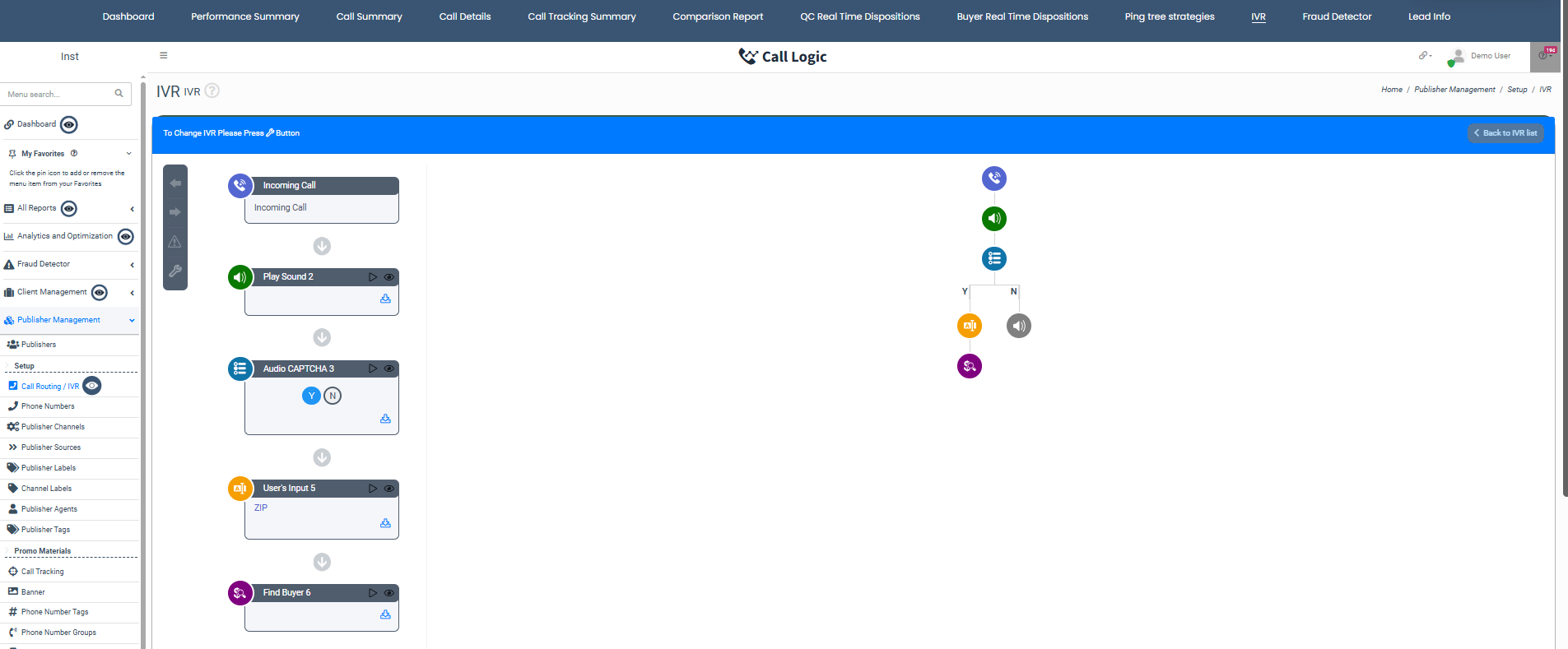Viewport: 1568px width, 649px height.
Task: Click the Call Logic logo
Action: [783, 56]
